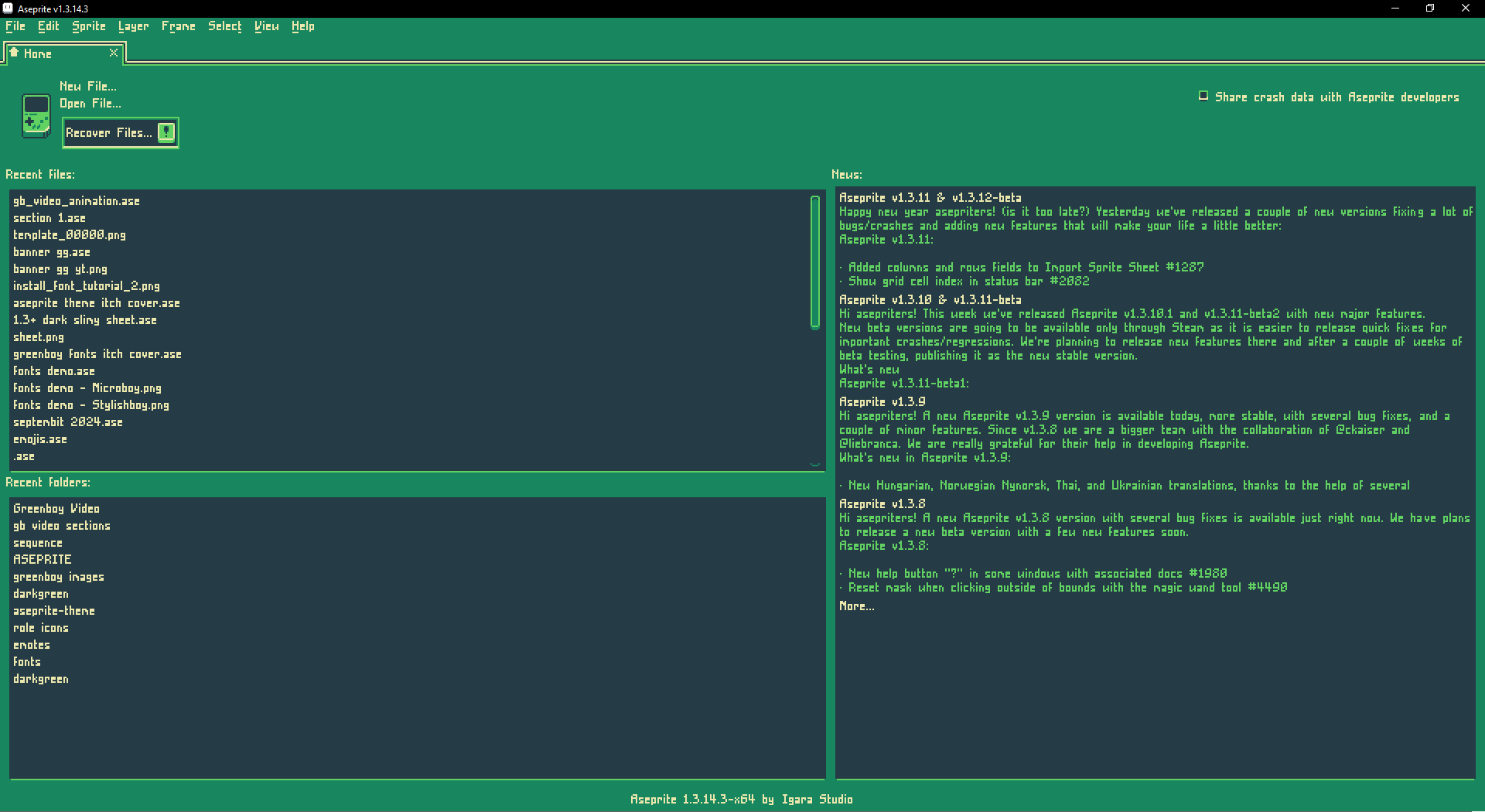Open the Select menu
1485x812 pixels.
tap(225, 26)
